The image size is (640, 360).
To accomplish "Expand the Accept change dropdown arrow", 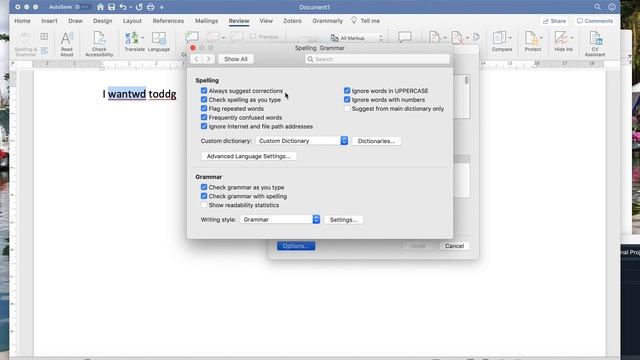I will pyautogui.click(x=445, y=38).
